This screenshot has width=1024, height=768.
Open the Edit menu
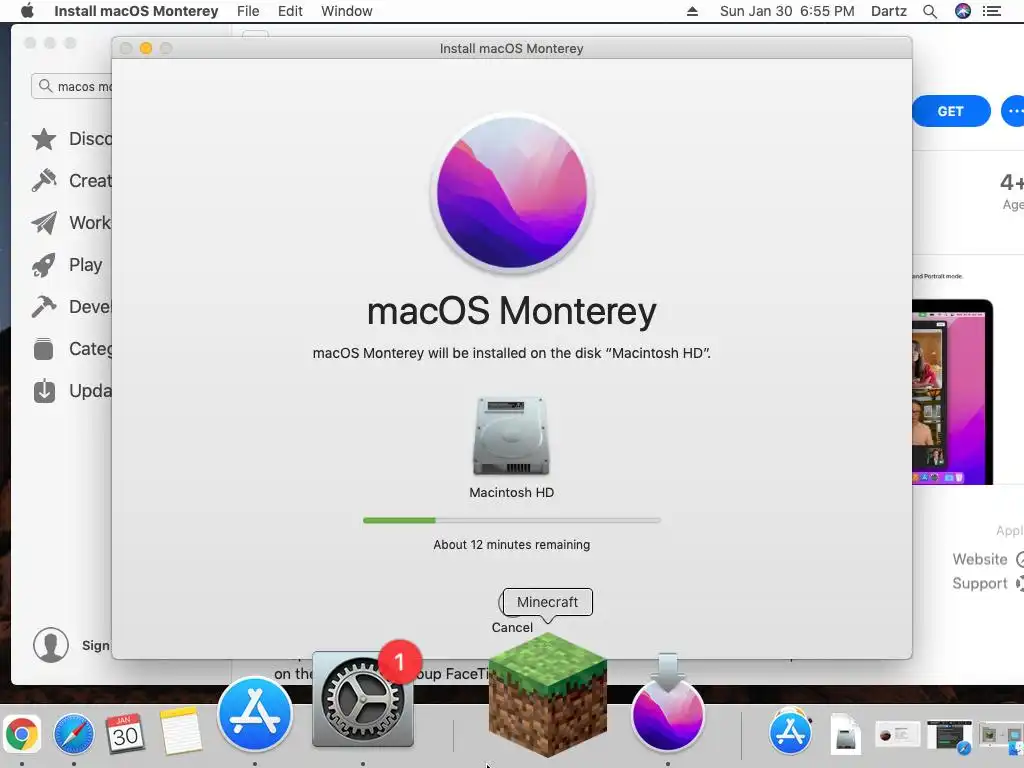290,11
